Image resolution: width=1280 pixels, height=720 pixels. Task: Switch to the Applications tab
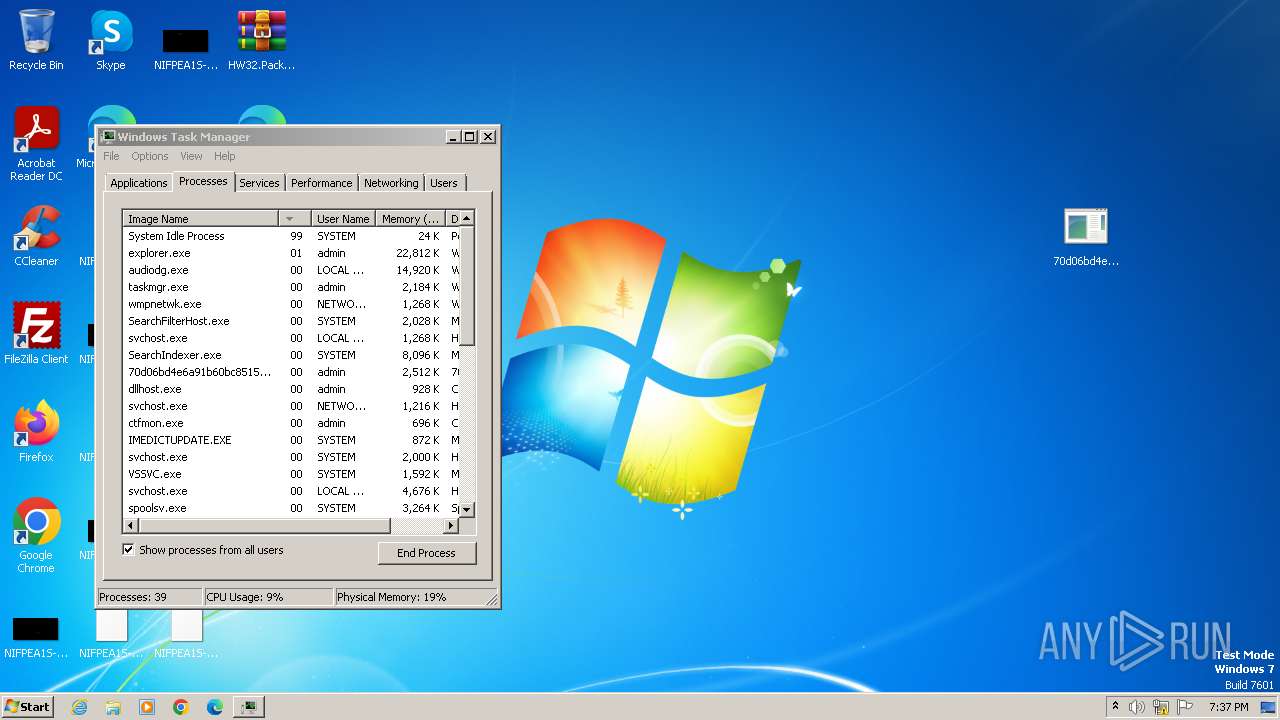click(x=139, y=183)
